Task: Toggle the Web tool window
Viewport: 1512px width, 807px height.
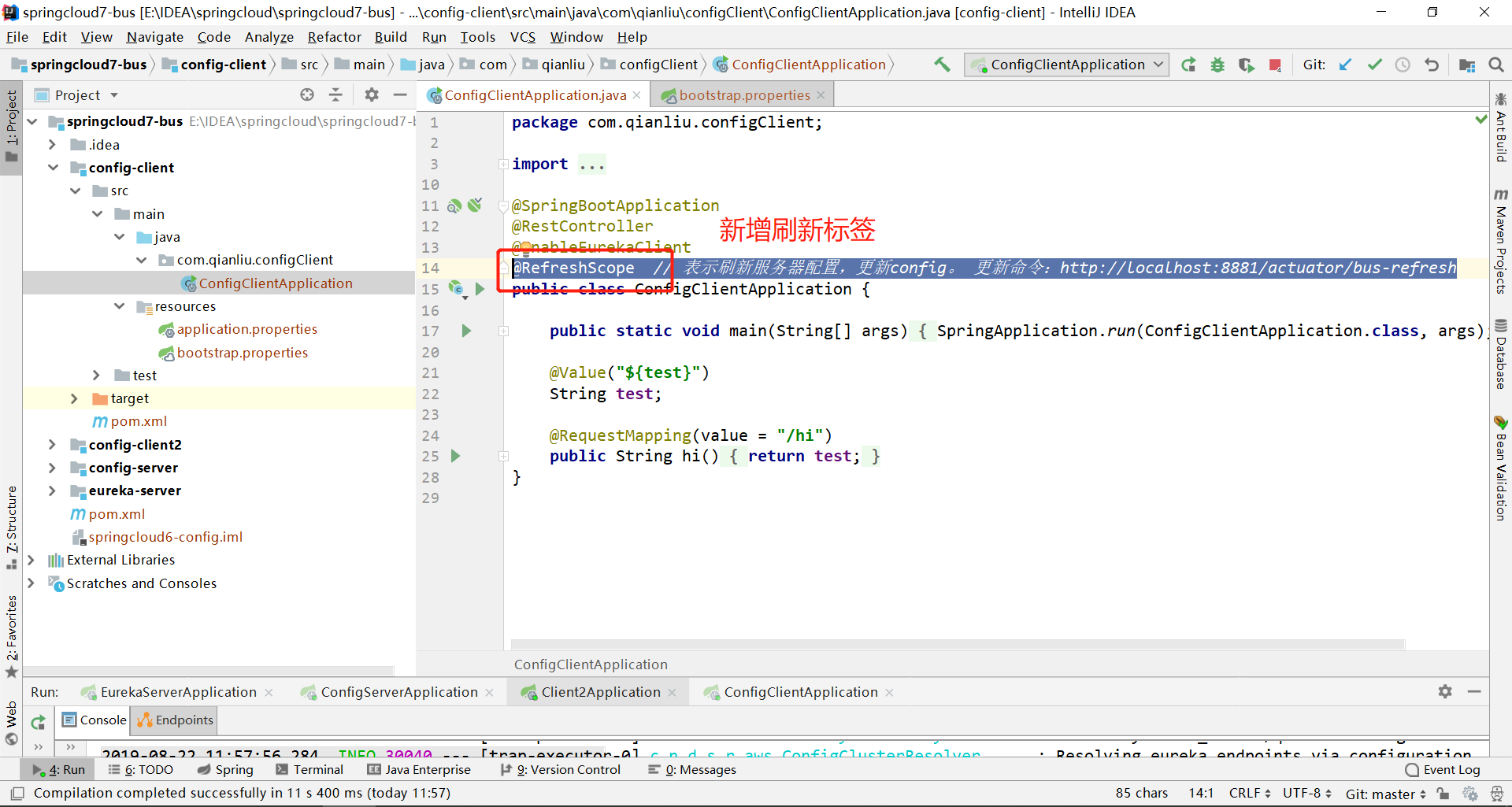Action: (11, 723)
